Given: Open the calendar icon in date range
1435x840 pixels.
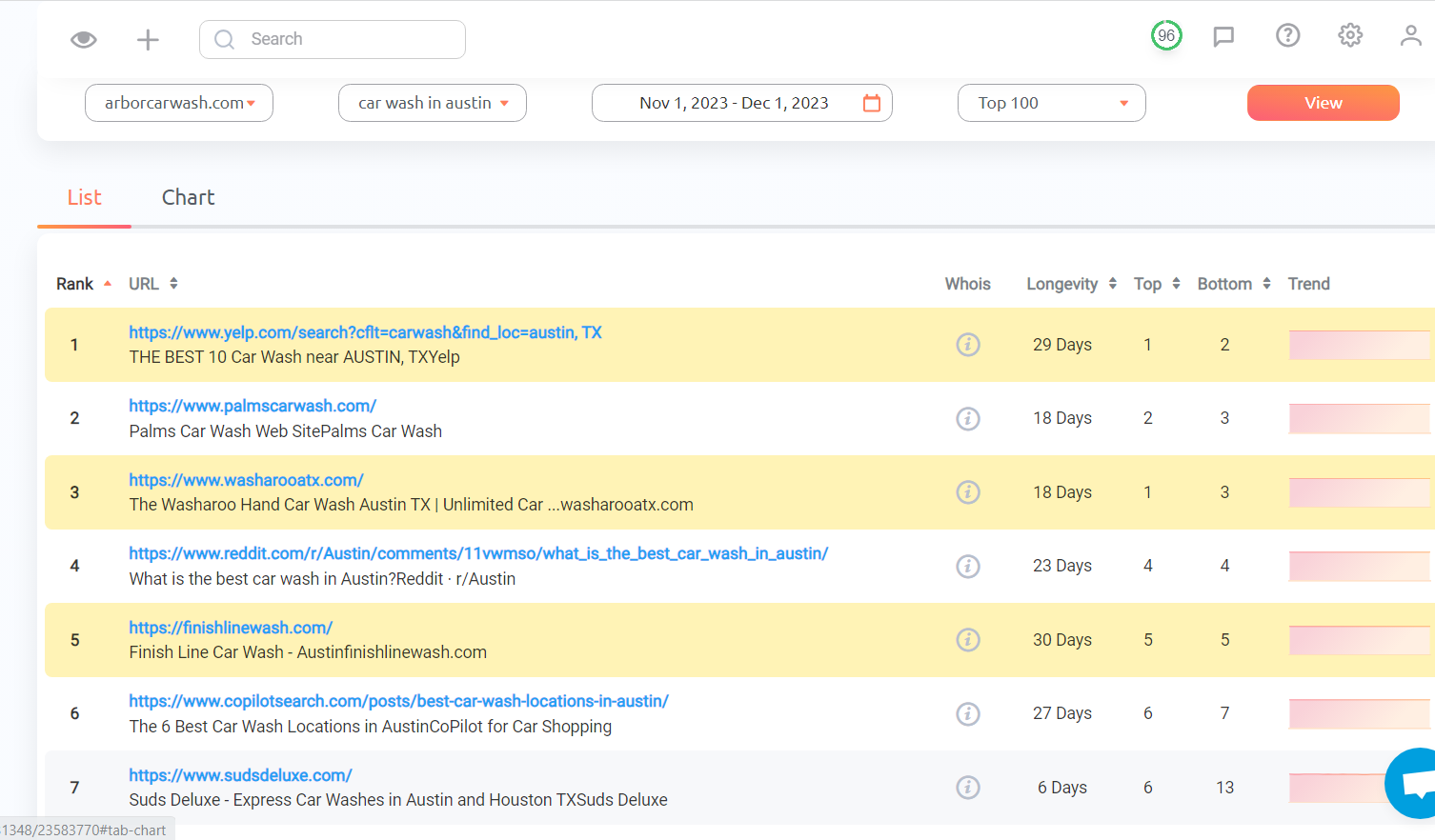Looking at the screenshot, I should click(872, 103).
